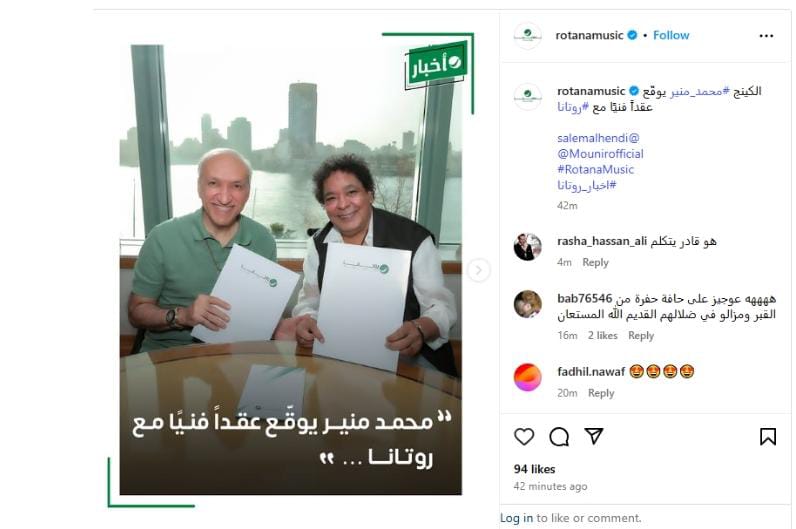Viewport: 796px width, 529px height.
Task: Open comment bubble icon
Action: coord(559,437)
